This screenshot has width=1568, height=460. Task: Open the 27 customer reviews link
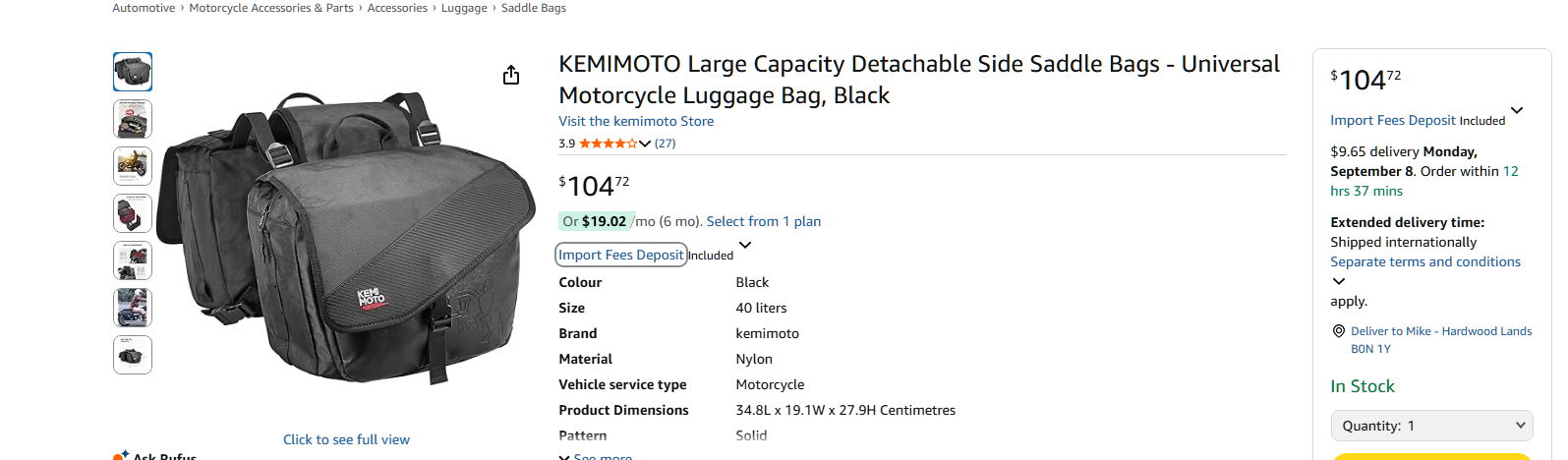pyautogui.click(x=666, y=144)
